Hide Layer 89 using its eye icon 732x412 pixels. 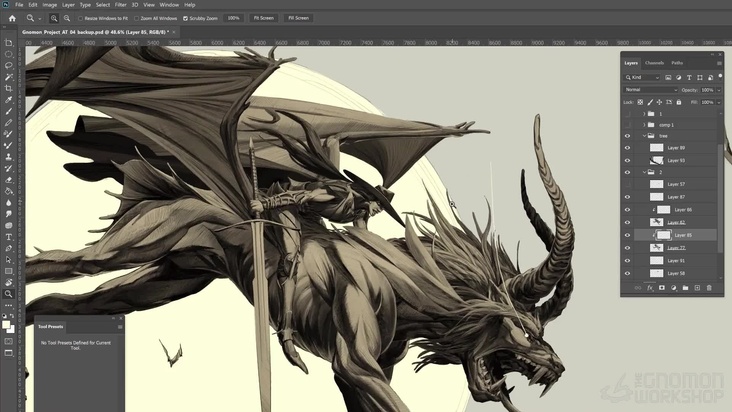pos(627,148)
